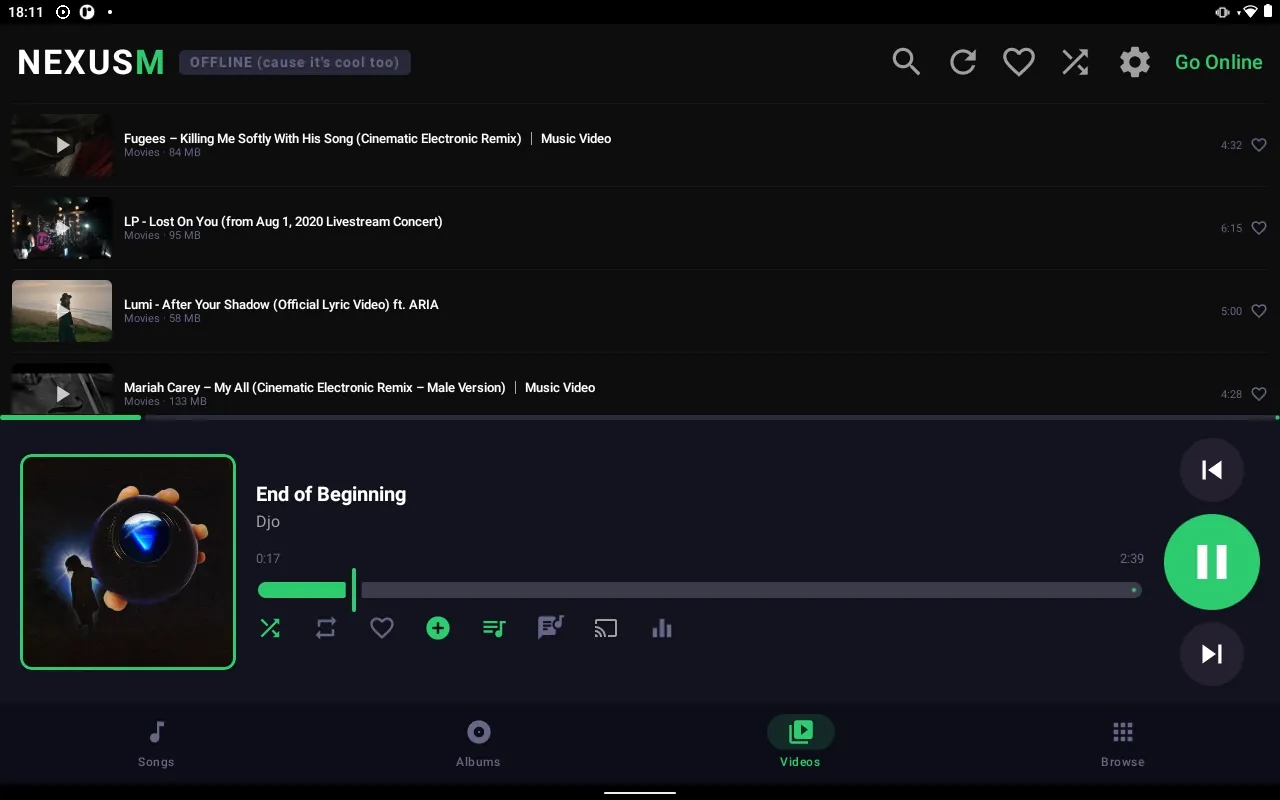1280x800 pixels.
Task: Switch to the Songs tab
Action: pos(156,745)
